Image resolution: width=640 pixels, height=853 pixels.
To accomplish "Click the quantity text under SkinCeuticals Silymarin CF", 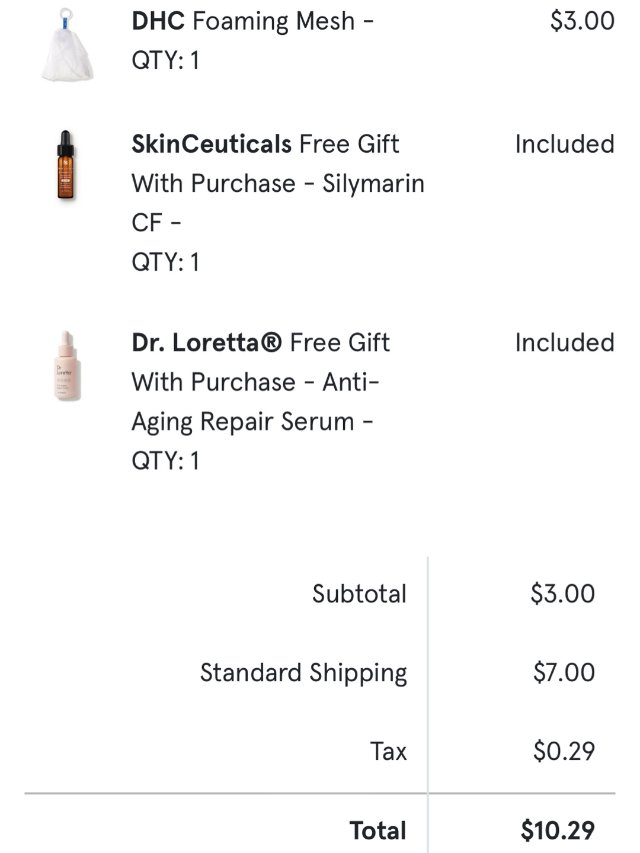I will [165, 263].
